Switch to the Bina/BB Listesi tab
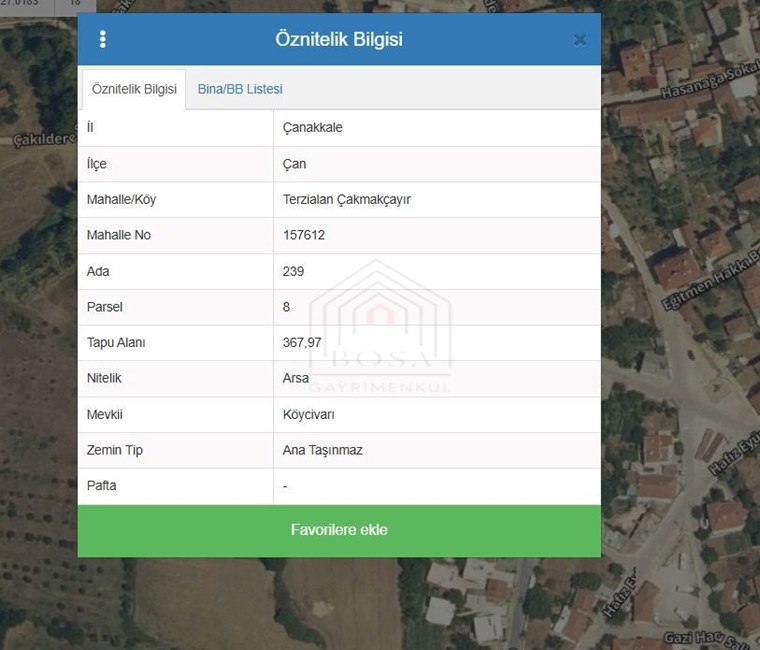 [x=240, y=89]
